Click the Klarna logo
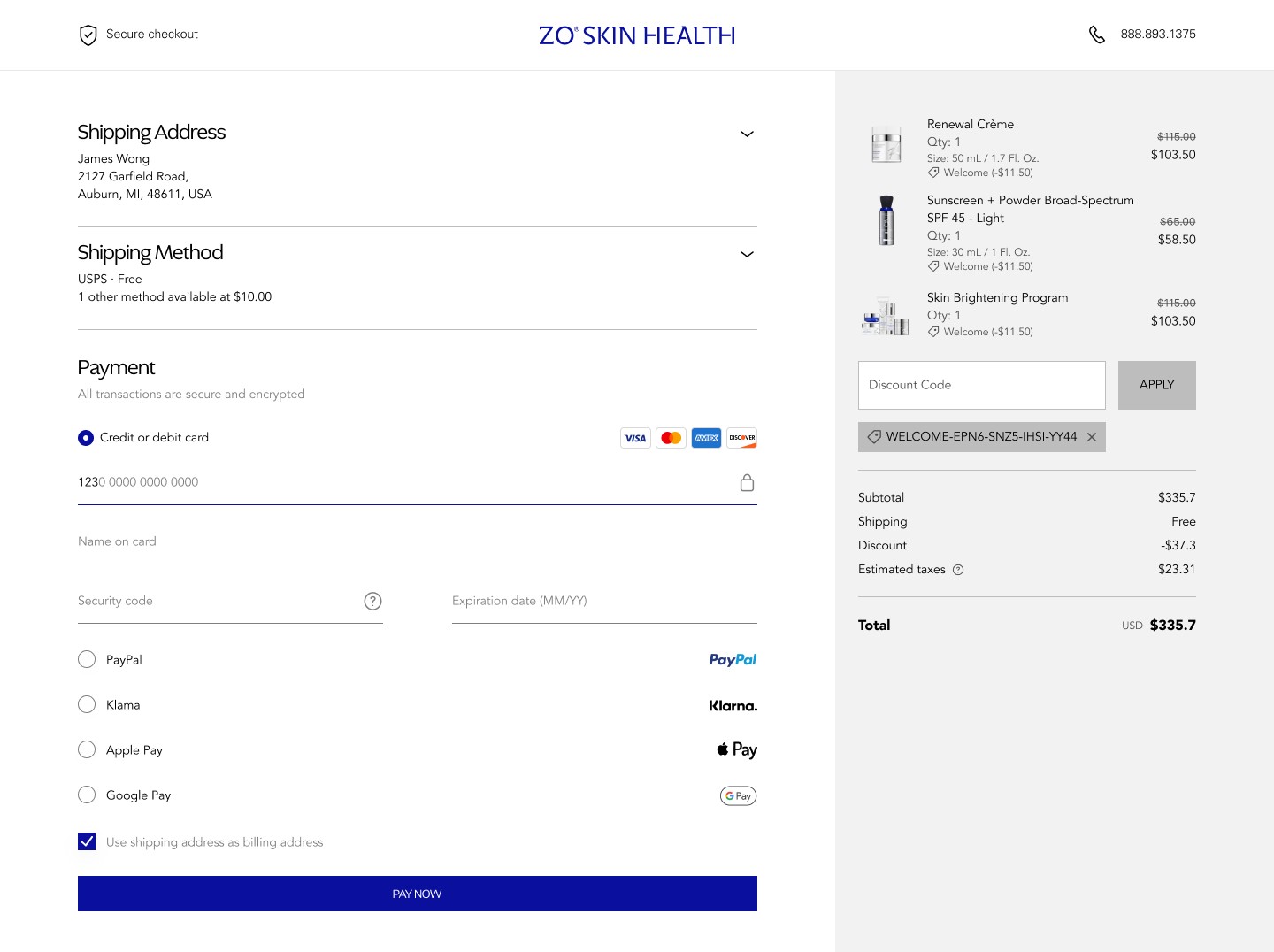The image size is (1274, 952). click(x=733, y=705)
